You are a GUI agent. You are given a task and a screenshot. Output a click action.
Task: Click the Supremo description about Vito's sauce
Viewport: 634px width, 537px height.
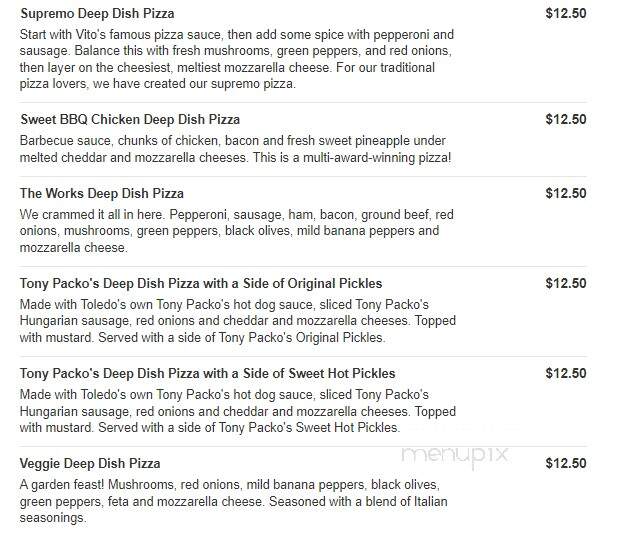pos(237,59)
